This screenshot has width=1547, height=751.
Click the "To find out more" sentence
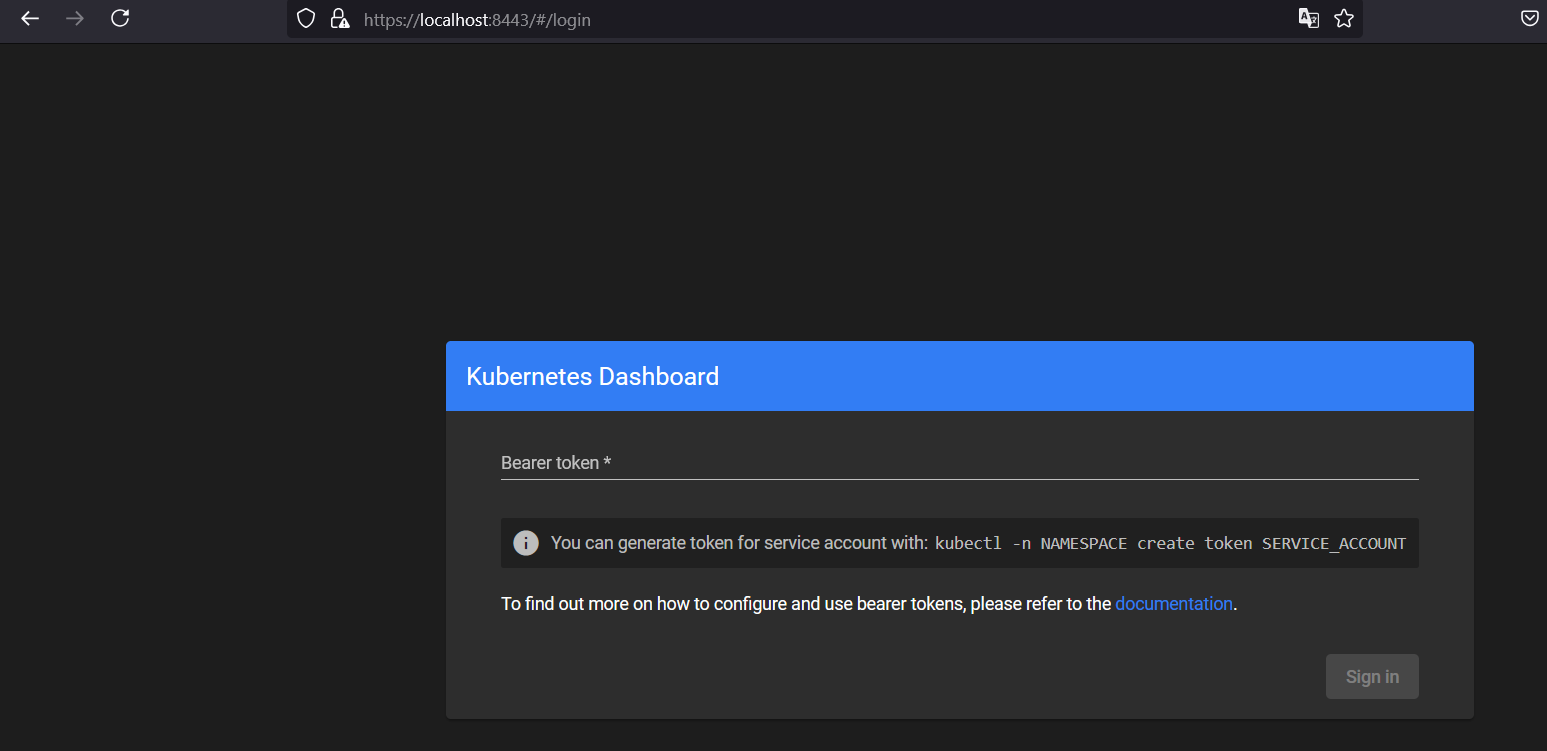point(806,603)
